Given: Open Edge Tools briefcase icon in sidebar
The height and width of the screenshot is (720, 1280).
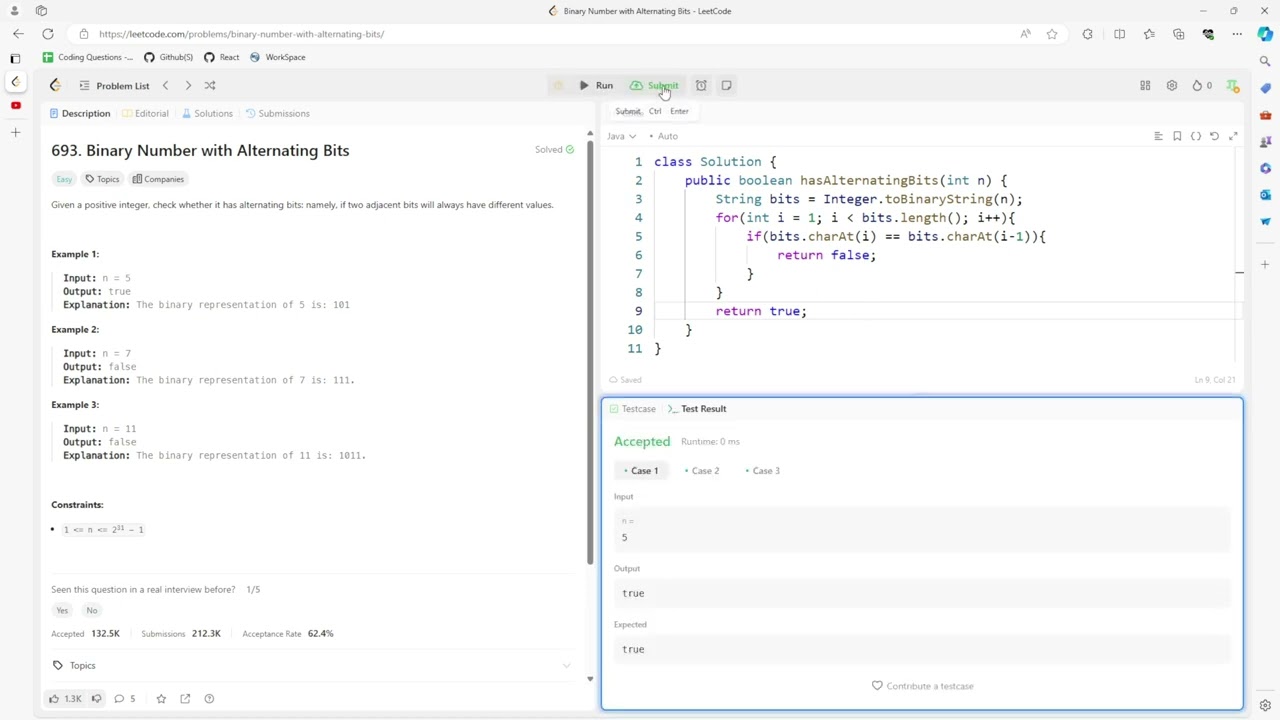Looking at the screenshot, I should 1265,115.
